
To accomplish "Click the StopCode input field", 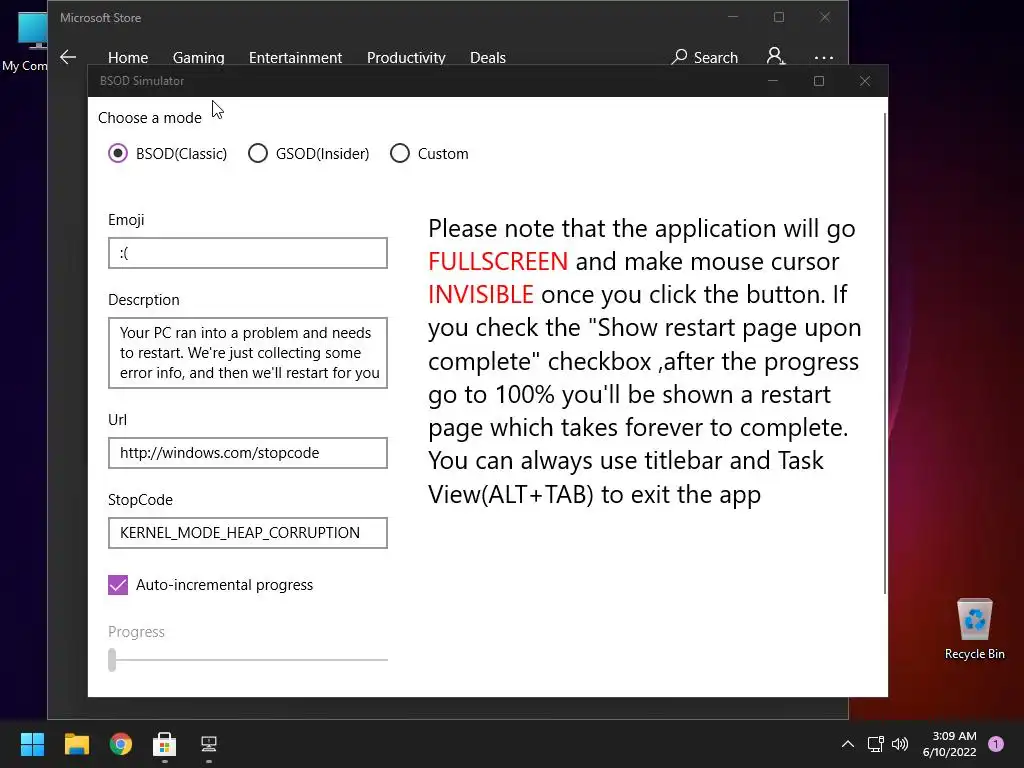I will 248,533.
